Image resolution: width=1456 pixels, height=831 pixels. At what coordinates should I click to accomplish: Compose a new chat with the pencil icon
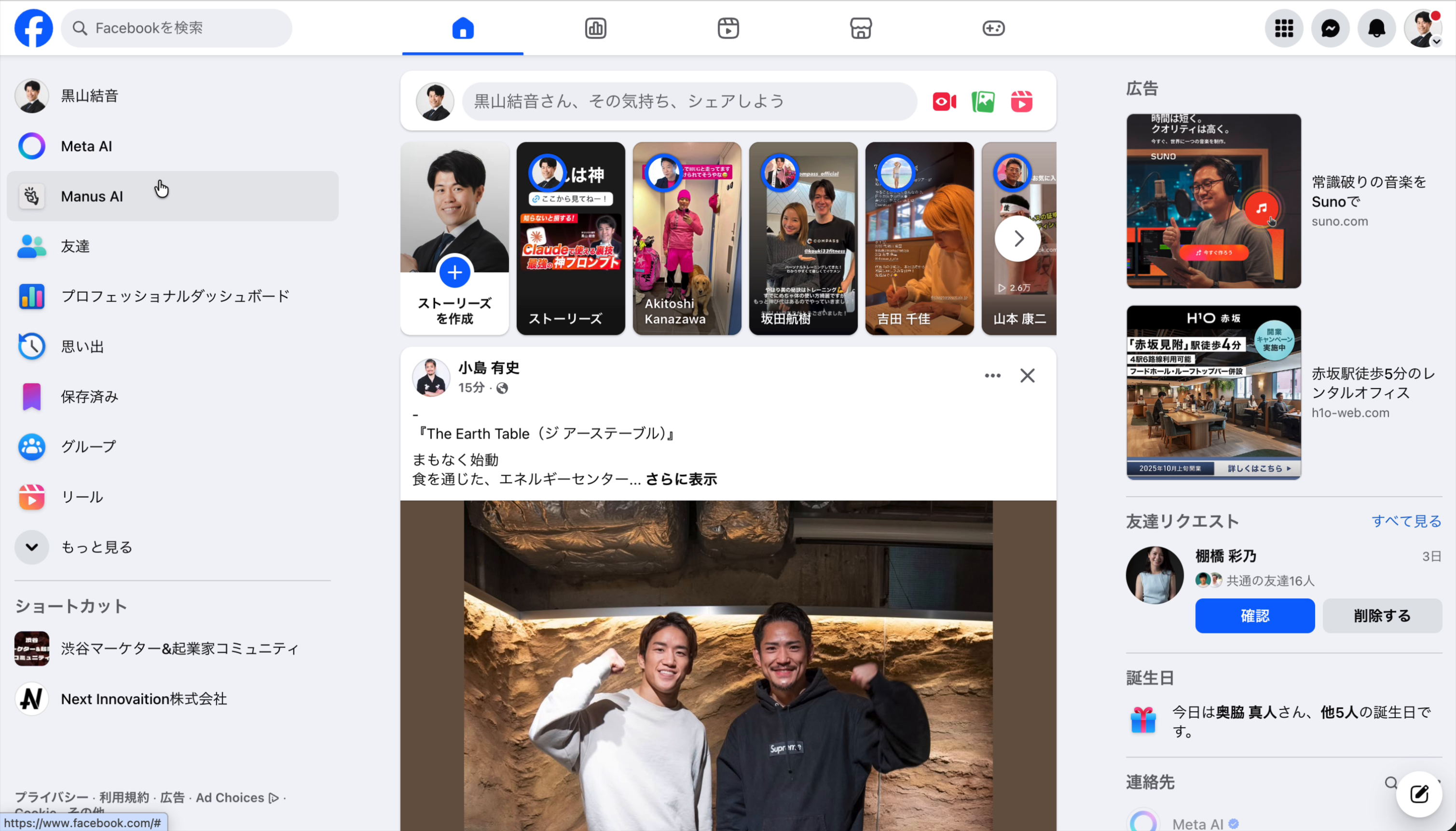1419,794
